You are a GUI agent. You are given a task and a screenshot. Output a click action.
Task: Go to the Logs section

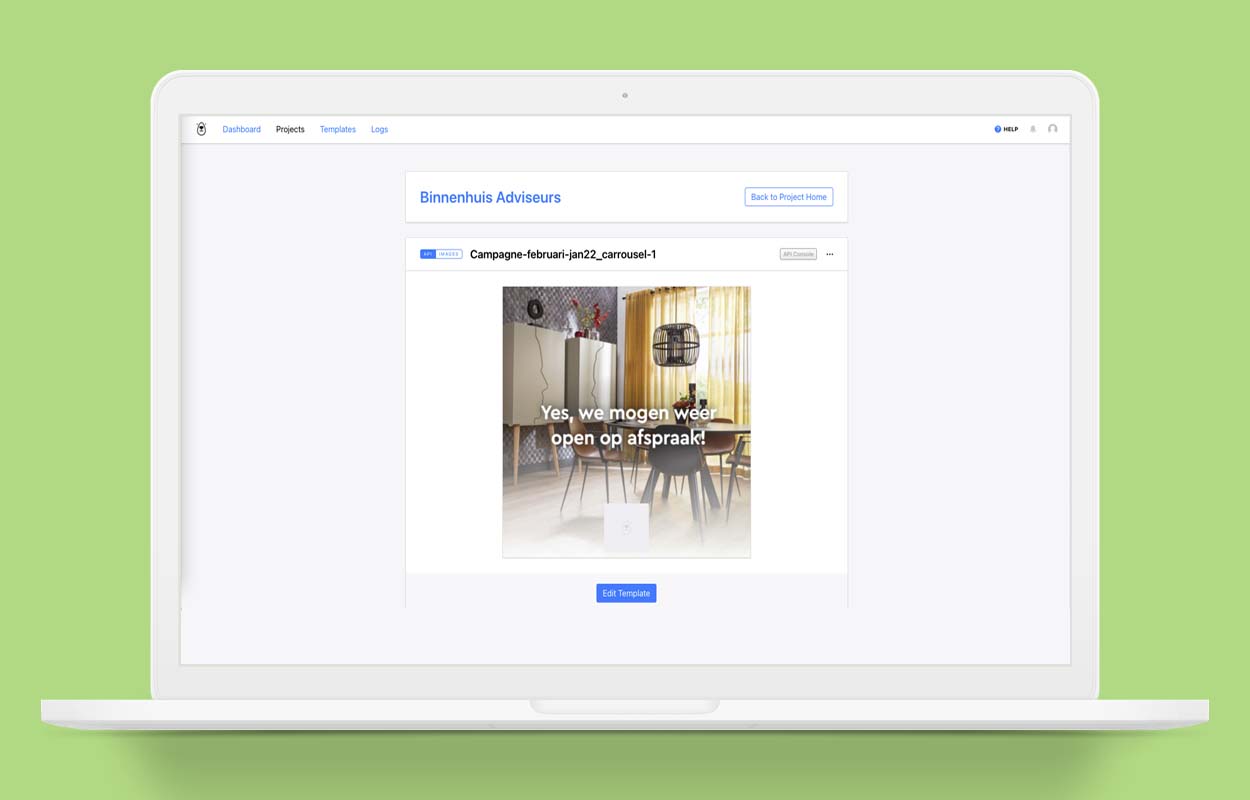point(379,129)
